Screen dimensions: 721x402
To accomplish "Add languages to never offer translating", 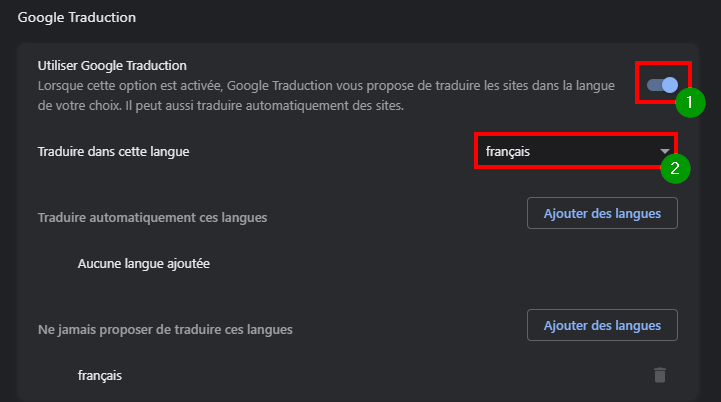I will pyautogui.click(x=602, y=326).
